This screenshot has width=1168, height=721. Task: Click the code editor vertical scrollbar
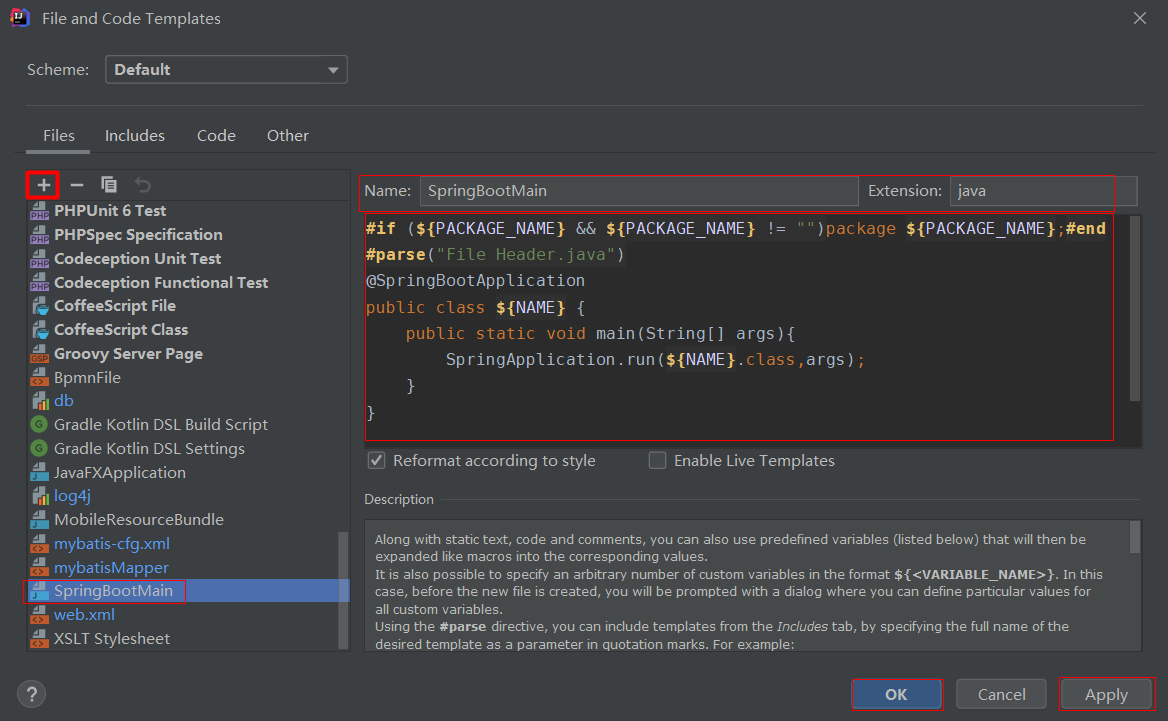coord(1134,308)
